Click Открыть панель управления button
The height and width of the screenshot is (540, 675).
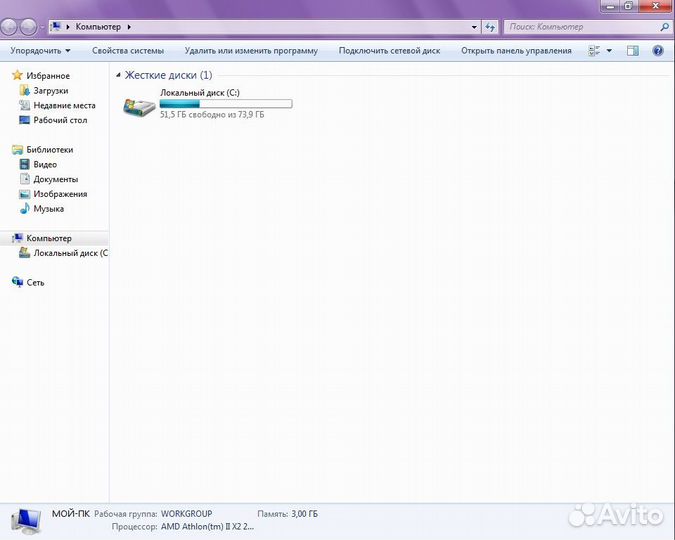point(516,50)
